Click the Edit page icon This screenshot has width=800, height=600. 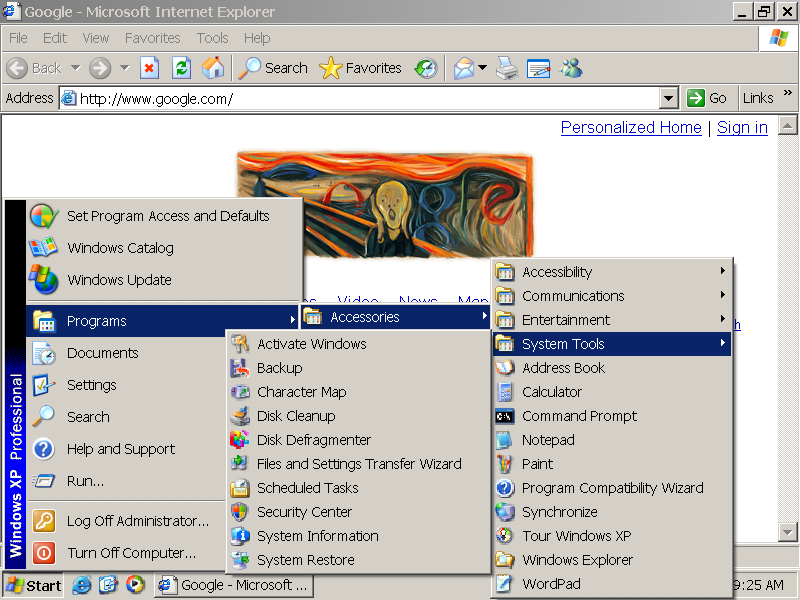[538, 68]
